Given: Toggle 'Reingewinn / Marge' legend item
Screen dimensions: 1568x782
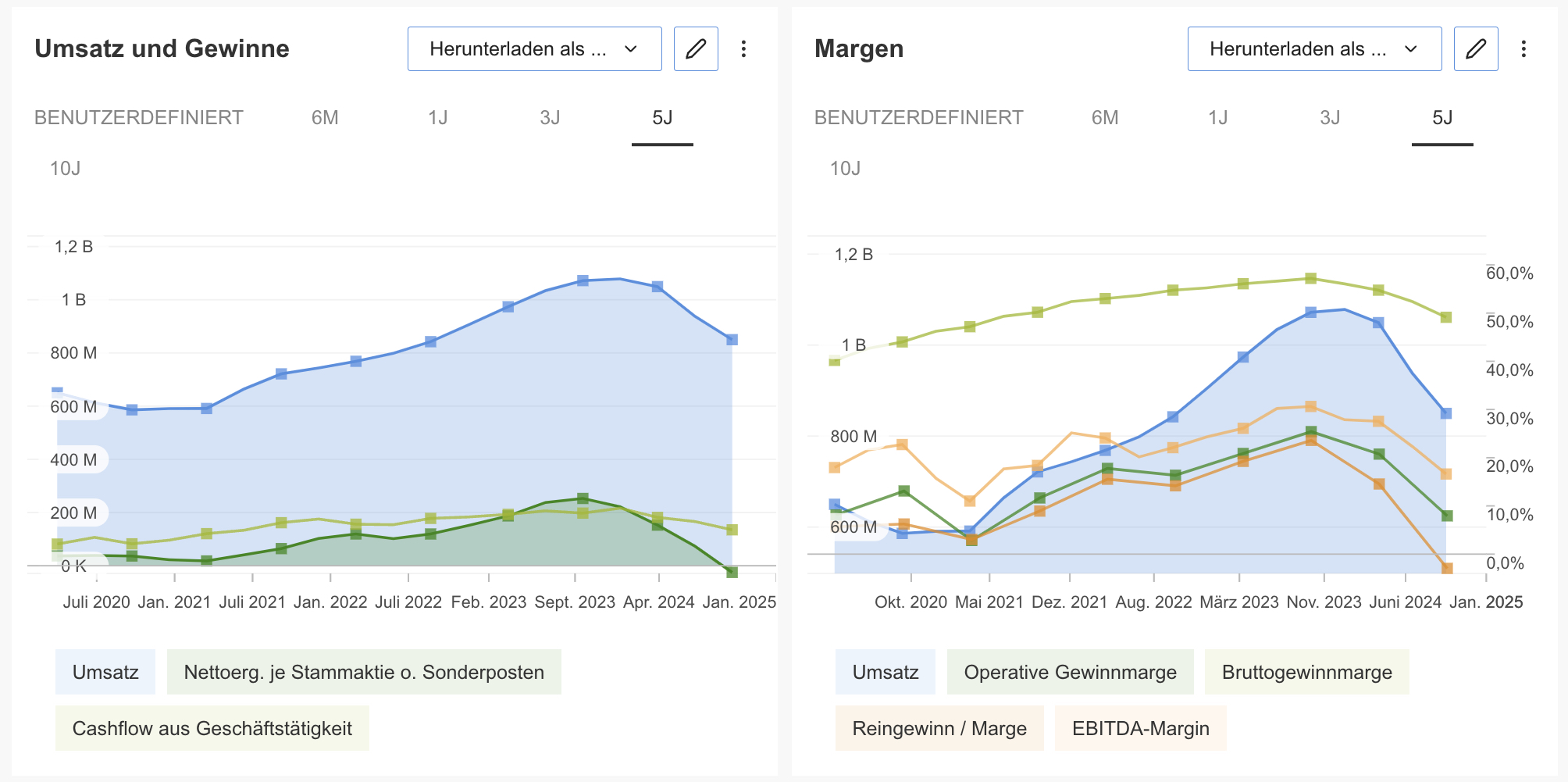Looking at the screenshot, I should pos(939,728).
